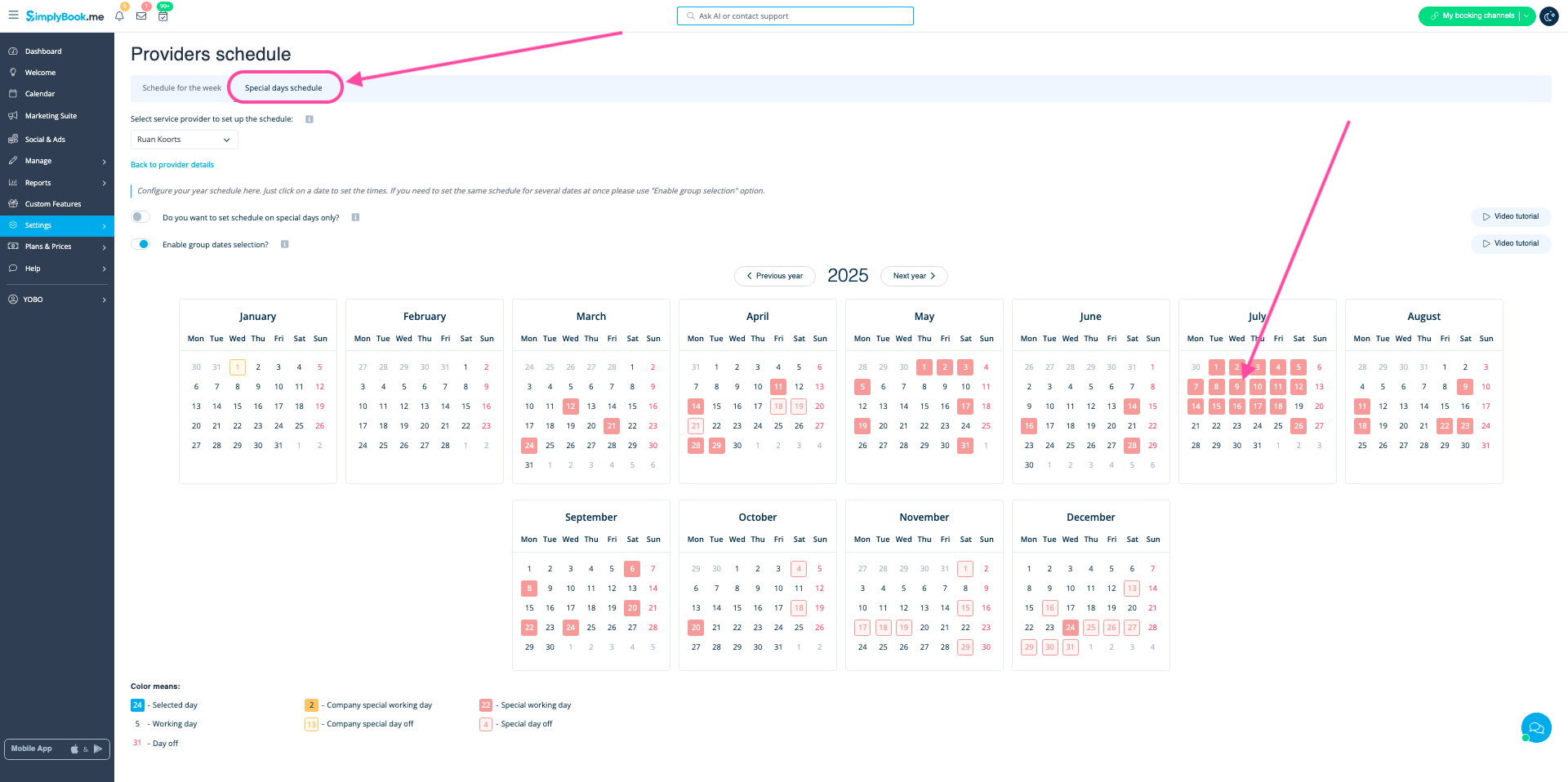
Task: Follow the Back to provider details link
Action: (172, 165)
